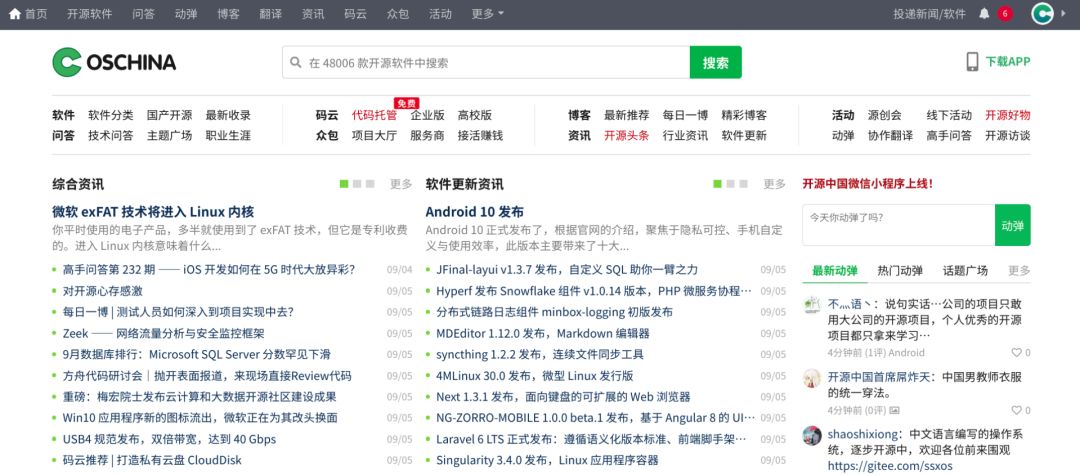The width and height of the screenshot is (1080, 475).
Task: Expand the 更多 dropdown in top navigation
Action: pyautogui.click(x=487, y=14)
